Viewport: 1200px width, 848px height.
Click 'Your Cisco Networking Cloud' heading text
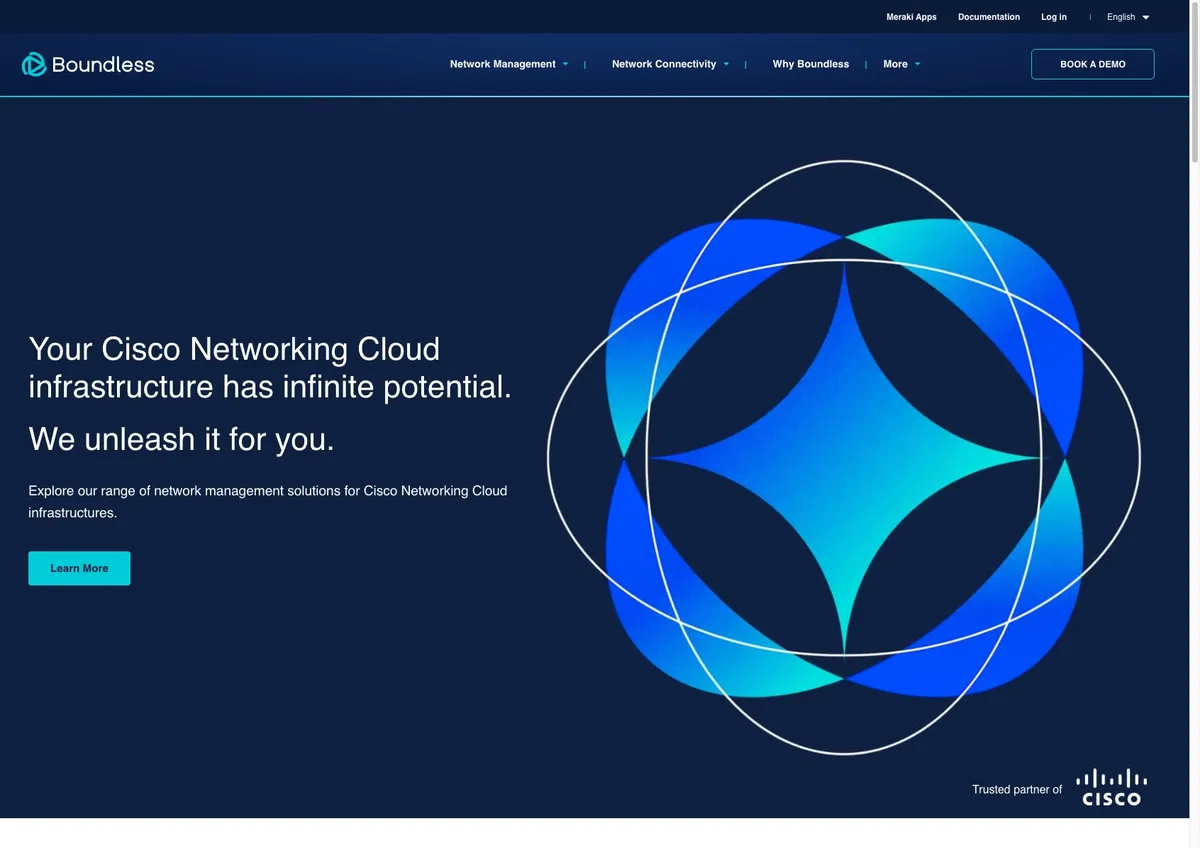(234, 349)
